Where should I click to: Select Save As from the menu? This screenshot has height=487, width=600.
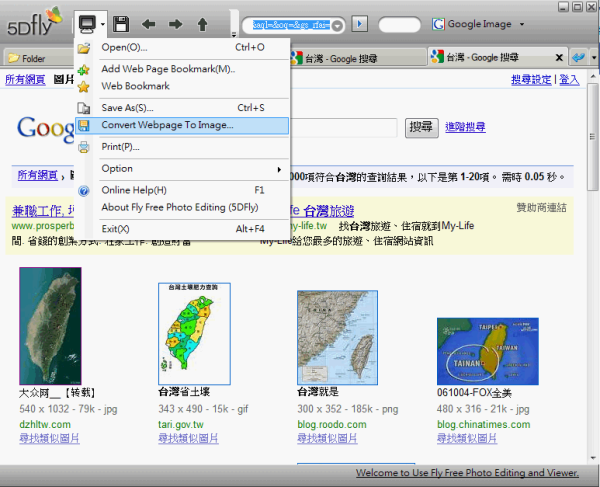[127, 107]
